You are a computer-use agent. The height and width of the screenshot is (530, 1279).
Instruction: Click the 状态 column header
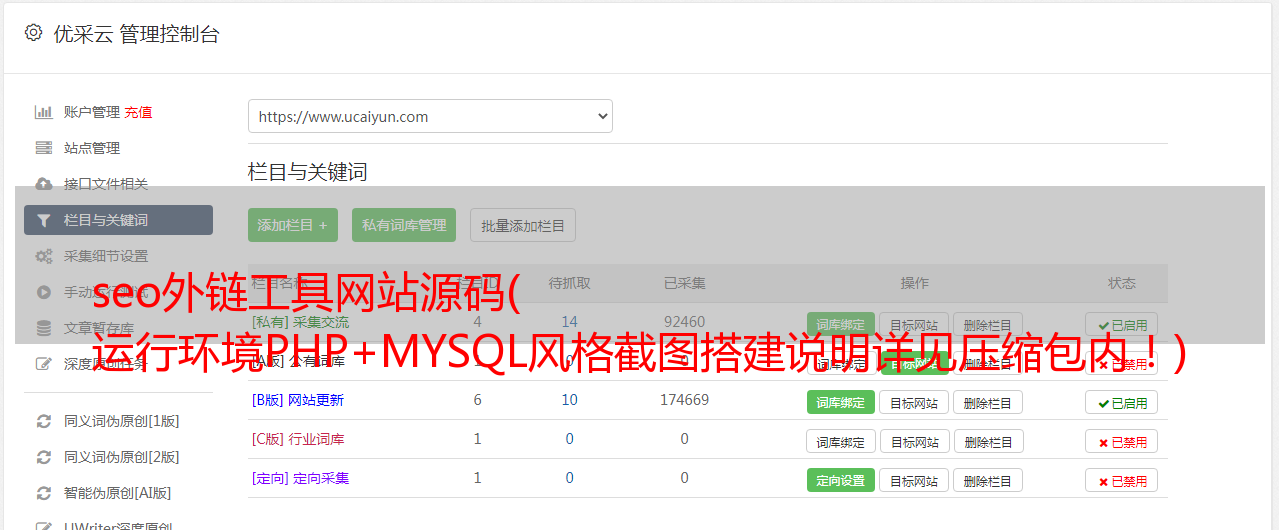coord(1122,283)
